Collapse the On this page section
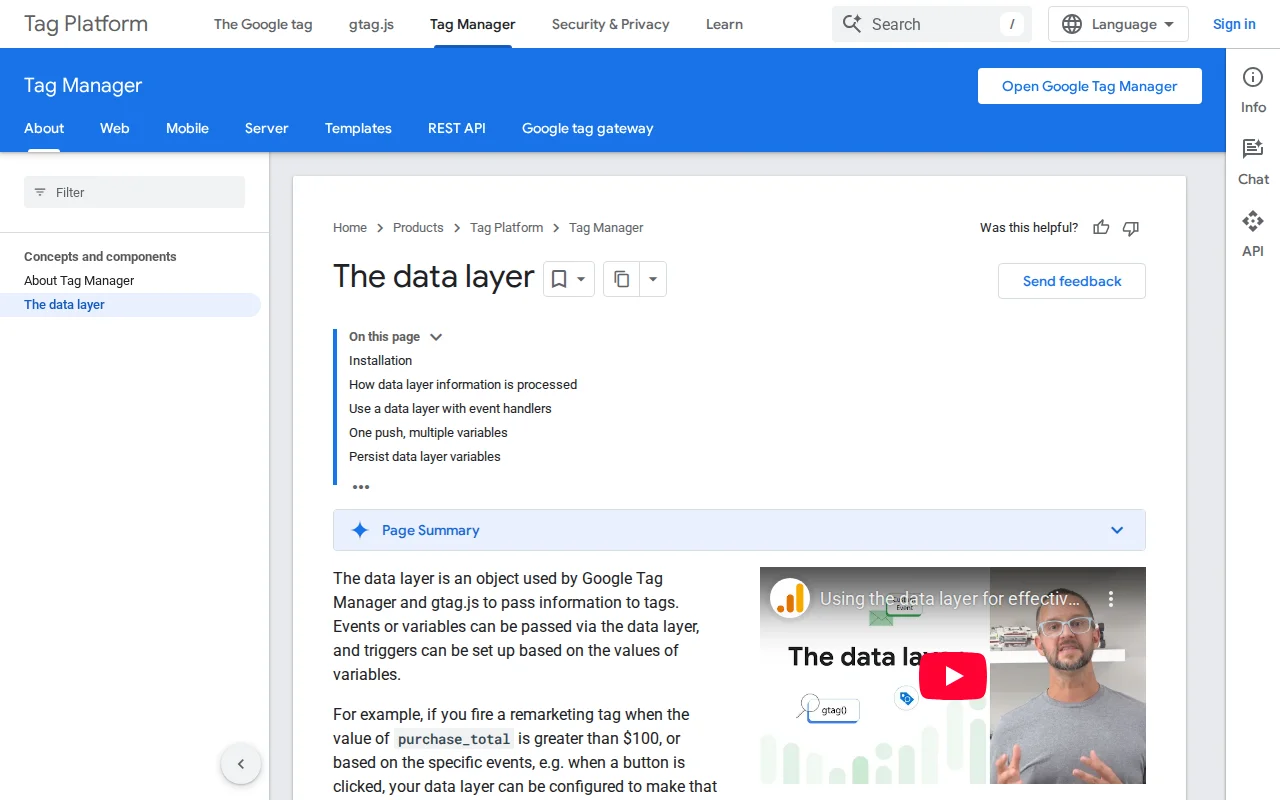 tap(435, 337)
